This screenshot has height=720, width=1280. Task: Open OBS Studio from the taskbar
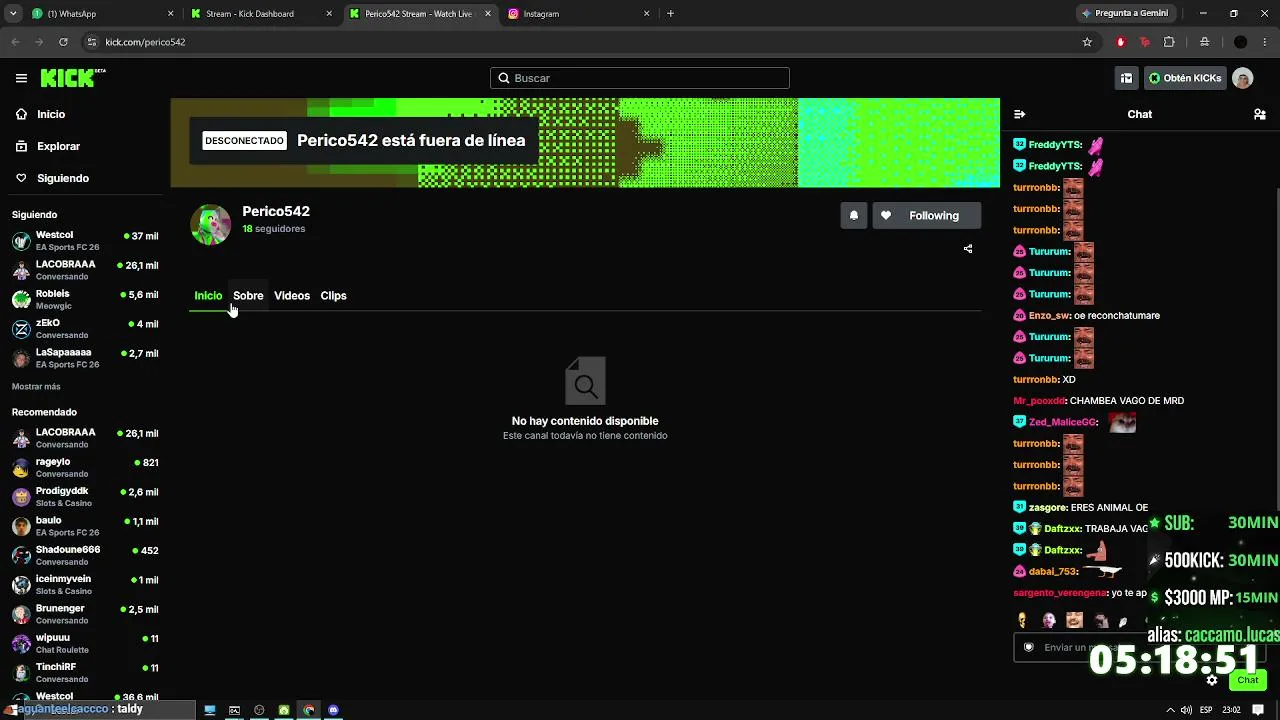point(259,710)
